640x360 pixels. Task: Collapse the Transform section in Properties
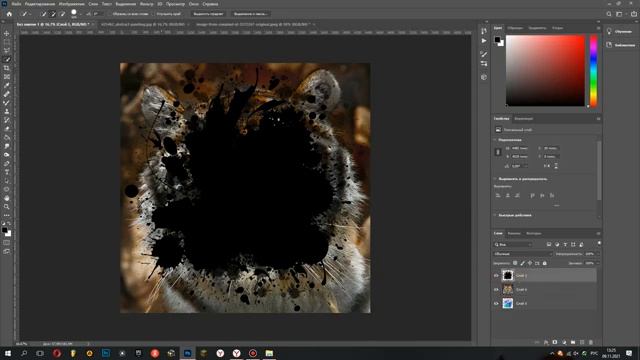[x=495, y=140]
